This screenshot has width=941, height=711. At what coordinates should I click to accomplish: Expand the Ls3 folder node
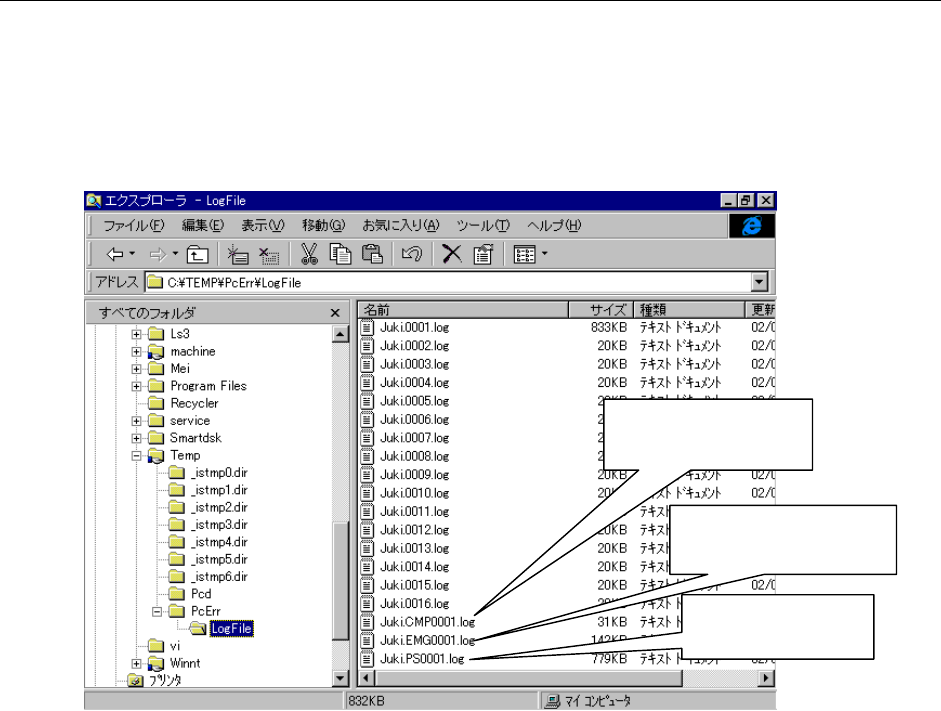[136, 334]
